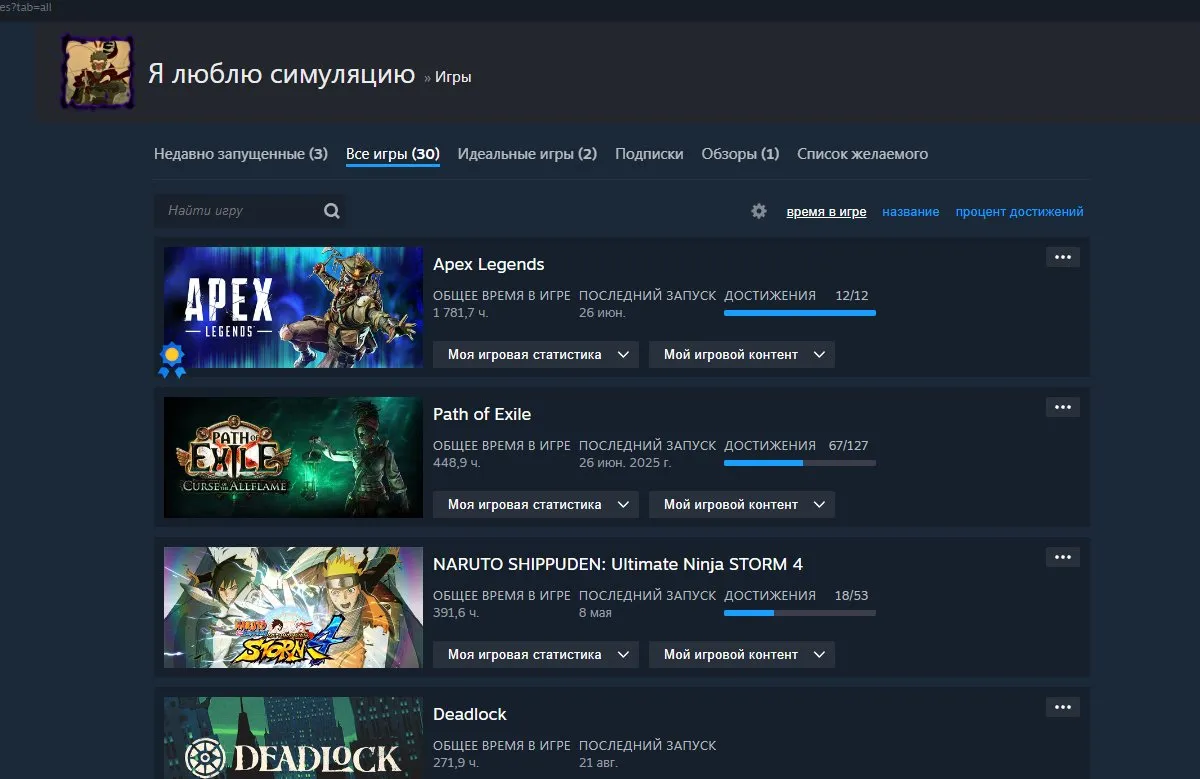The width and height of the screenshot is (1200, 779).
Task: Click Path of Exile achievements progress bar
Action: coord(800,463)
